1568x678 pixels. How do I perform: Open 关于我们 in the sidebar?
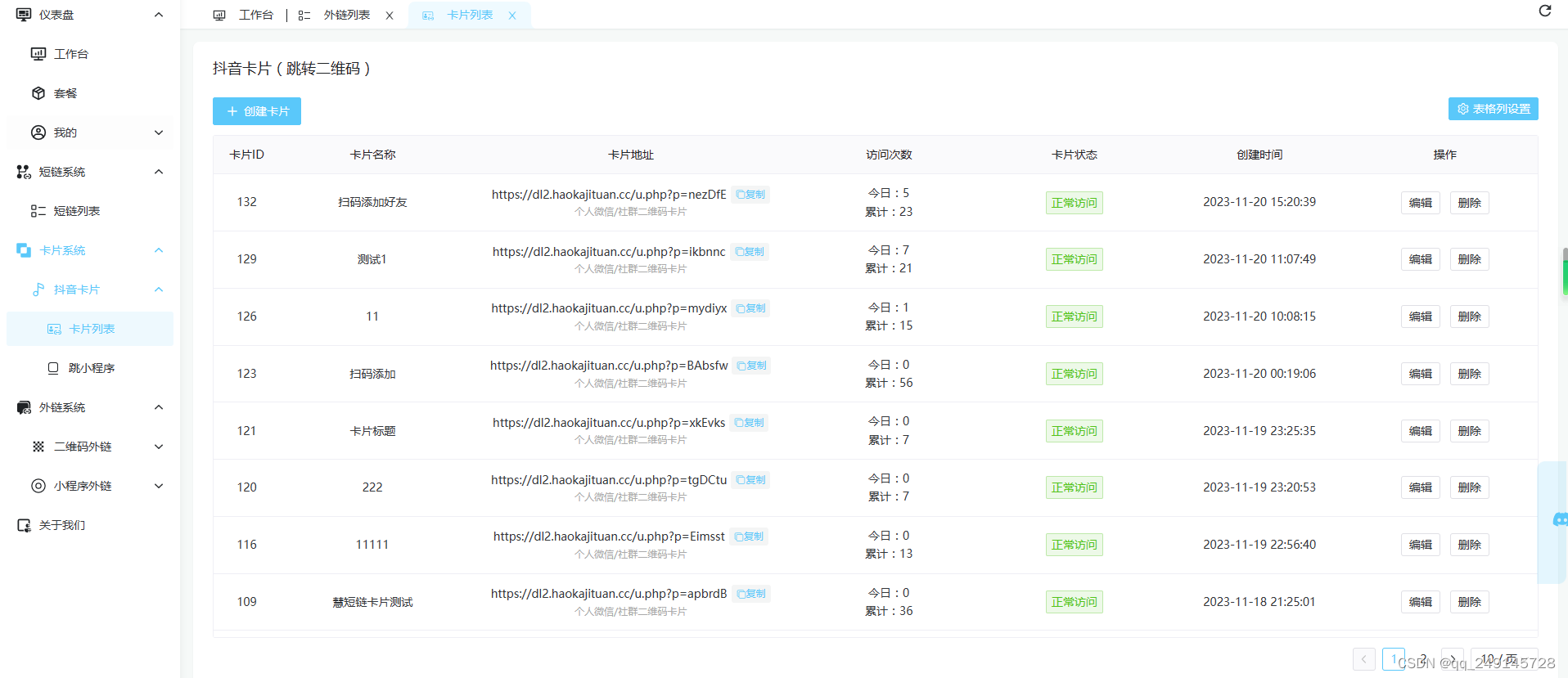[90, 525]
